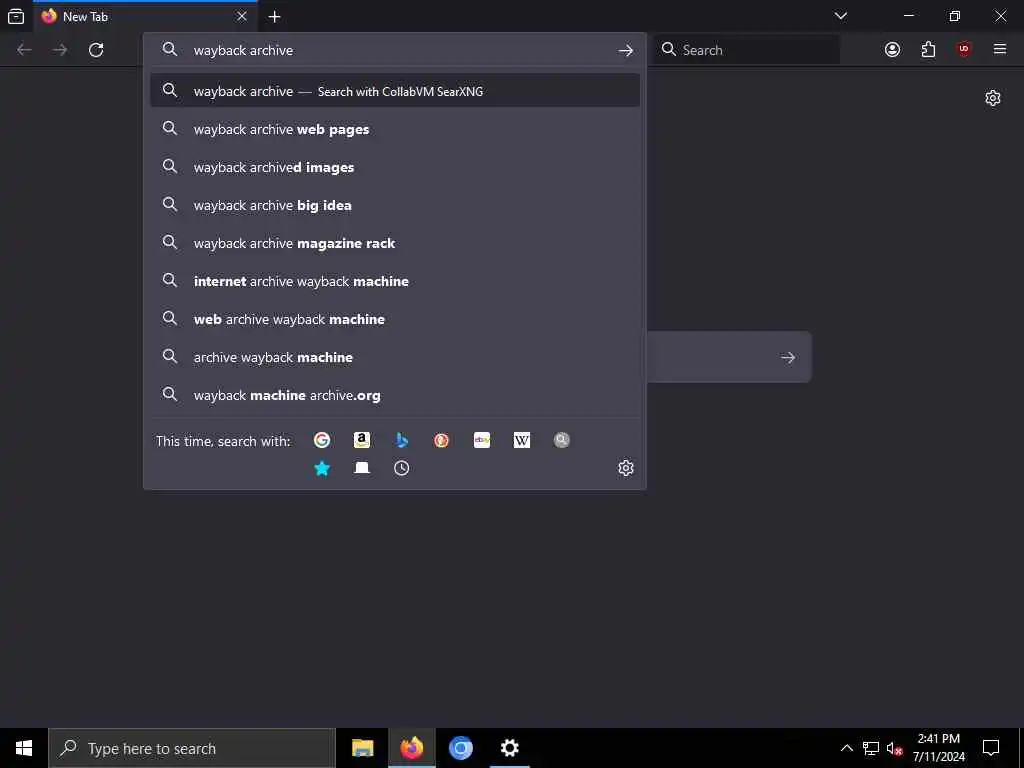Search this time with eBay
This screenshot has height=768, width=1024.
pyautogui.click(x=482, y=440)
